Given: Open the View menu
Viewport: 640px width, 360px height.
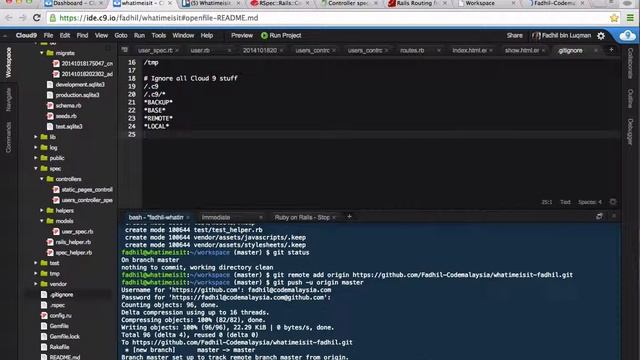Looking at the screenshot, I should coord(101,36).
